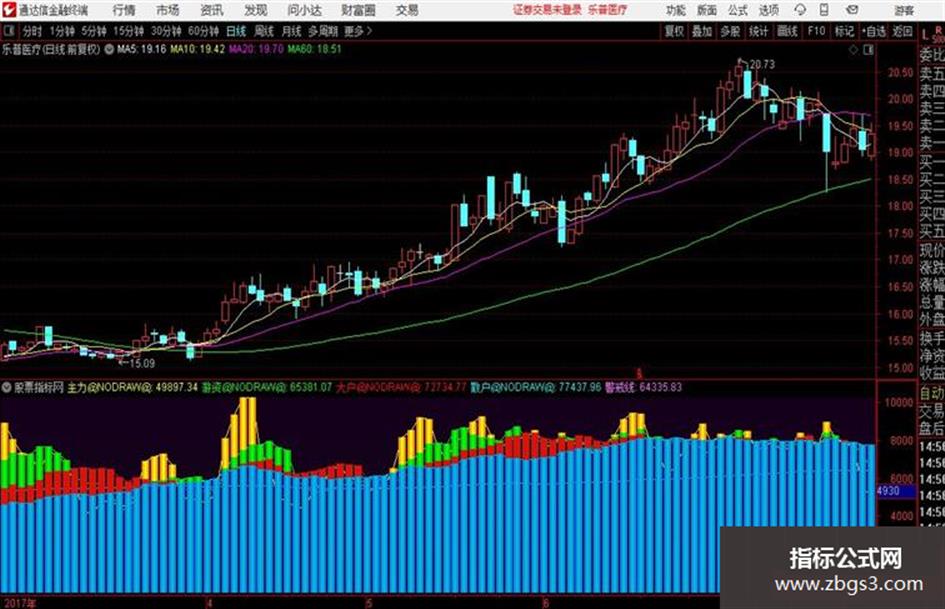Open F10 company information
The width and height of the screenshot is (945, 609).
point(816,31)
